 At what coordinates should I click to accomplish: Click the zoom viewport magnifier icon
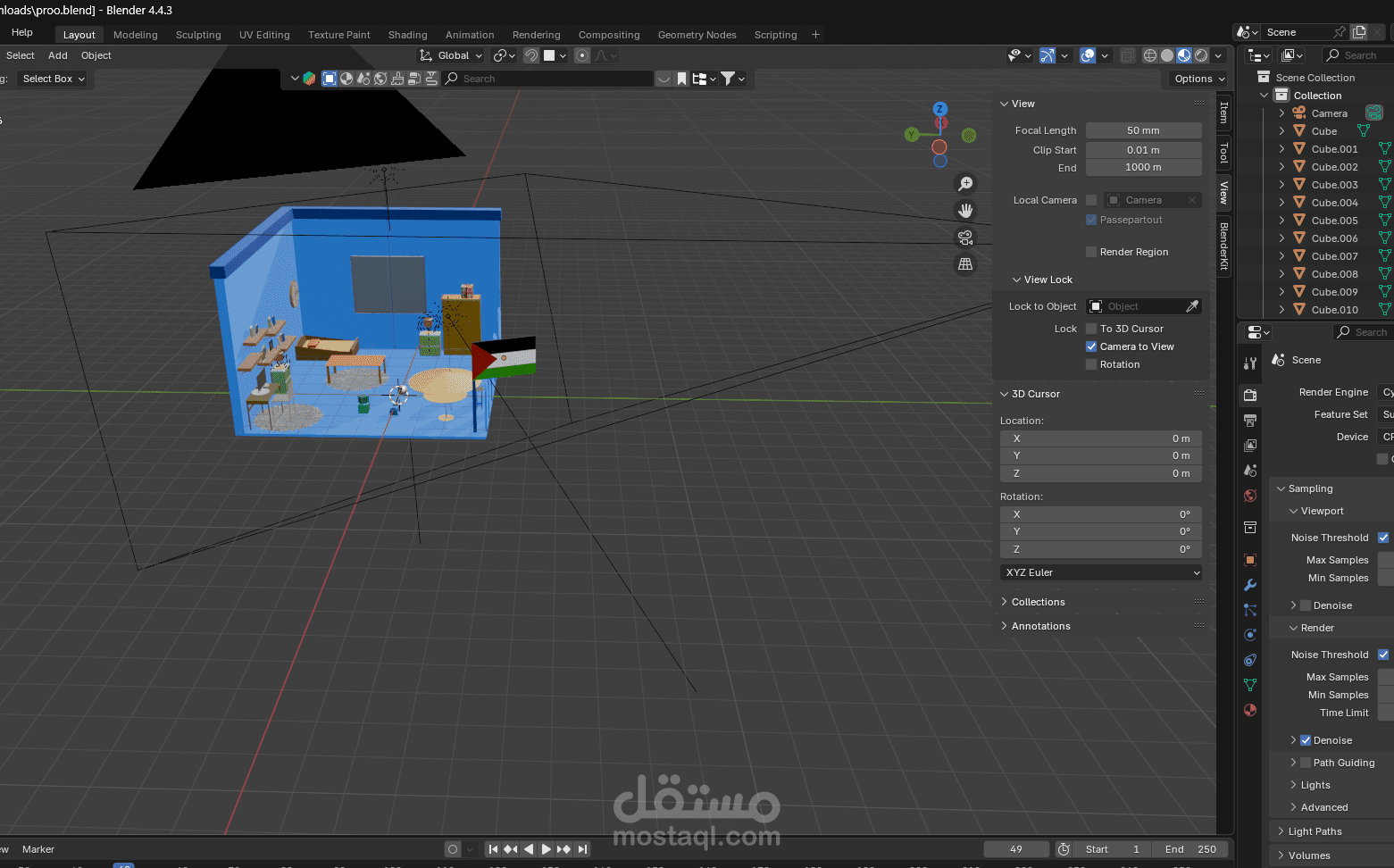click(x=965, y=184)
